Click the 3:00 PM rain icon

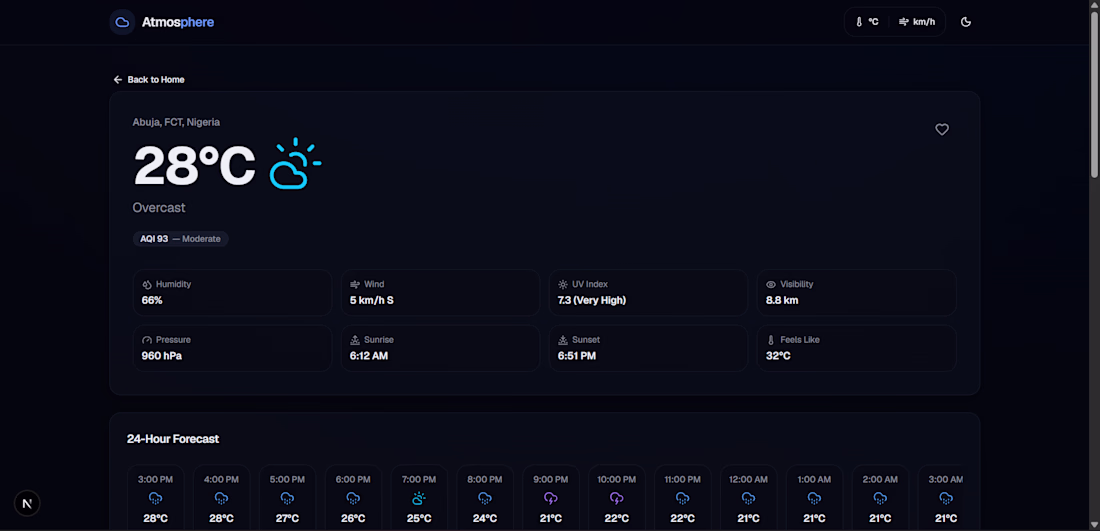(155, 499)
